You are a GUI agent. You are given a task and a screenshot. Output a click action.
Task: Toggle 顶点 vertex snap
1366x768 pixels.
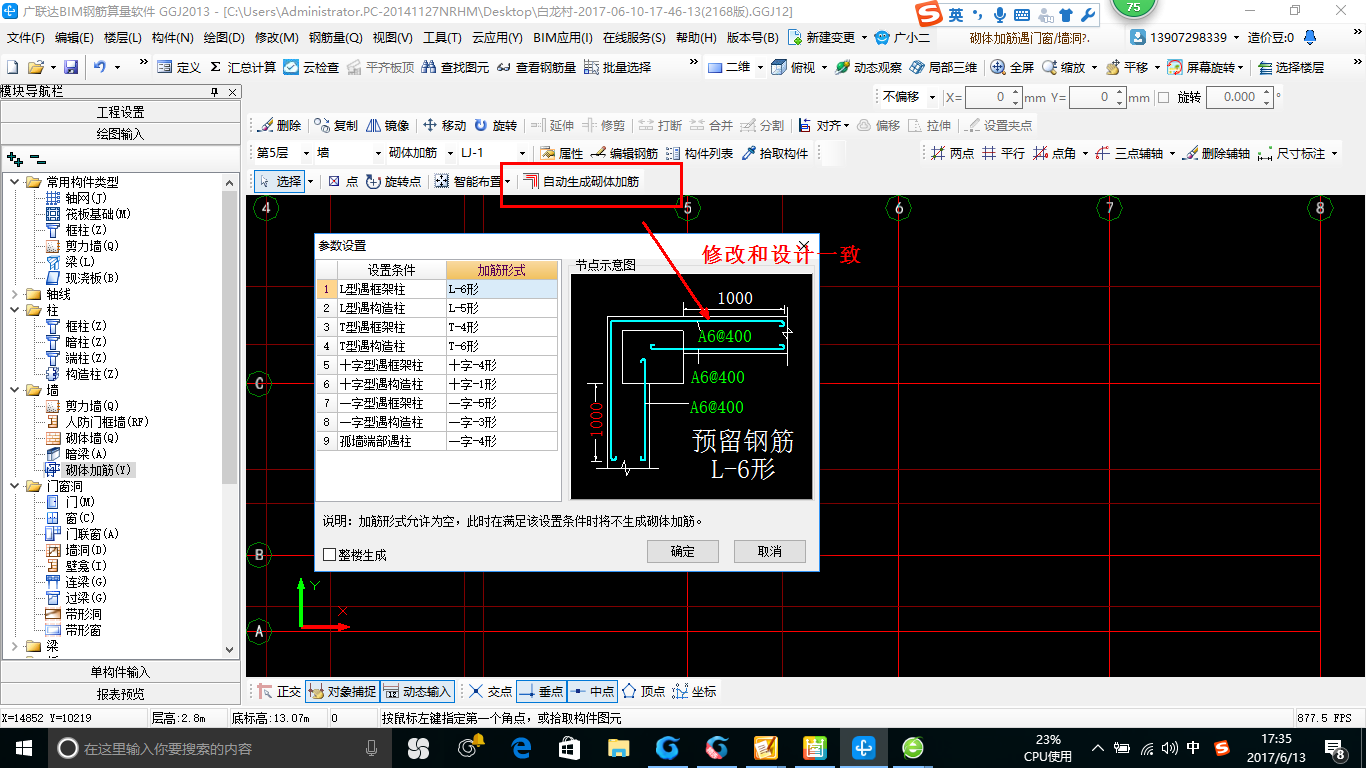tap(643, 691)
